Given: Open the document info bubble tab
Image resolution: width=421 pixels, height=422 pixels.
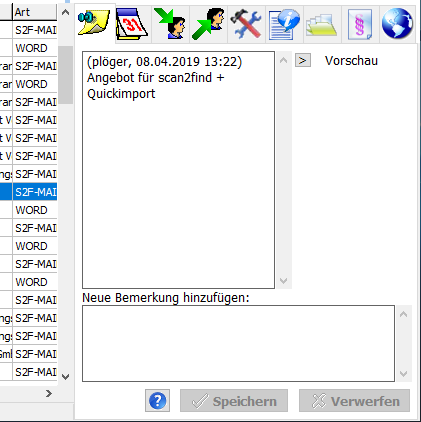Looking at the screenshot, I should [284, 24].
